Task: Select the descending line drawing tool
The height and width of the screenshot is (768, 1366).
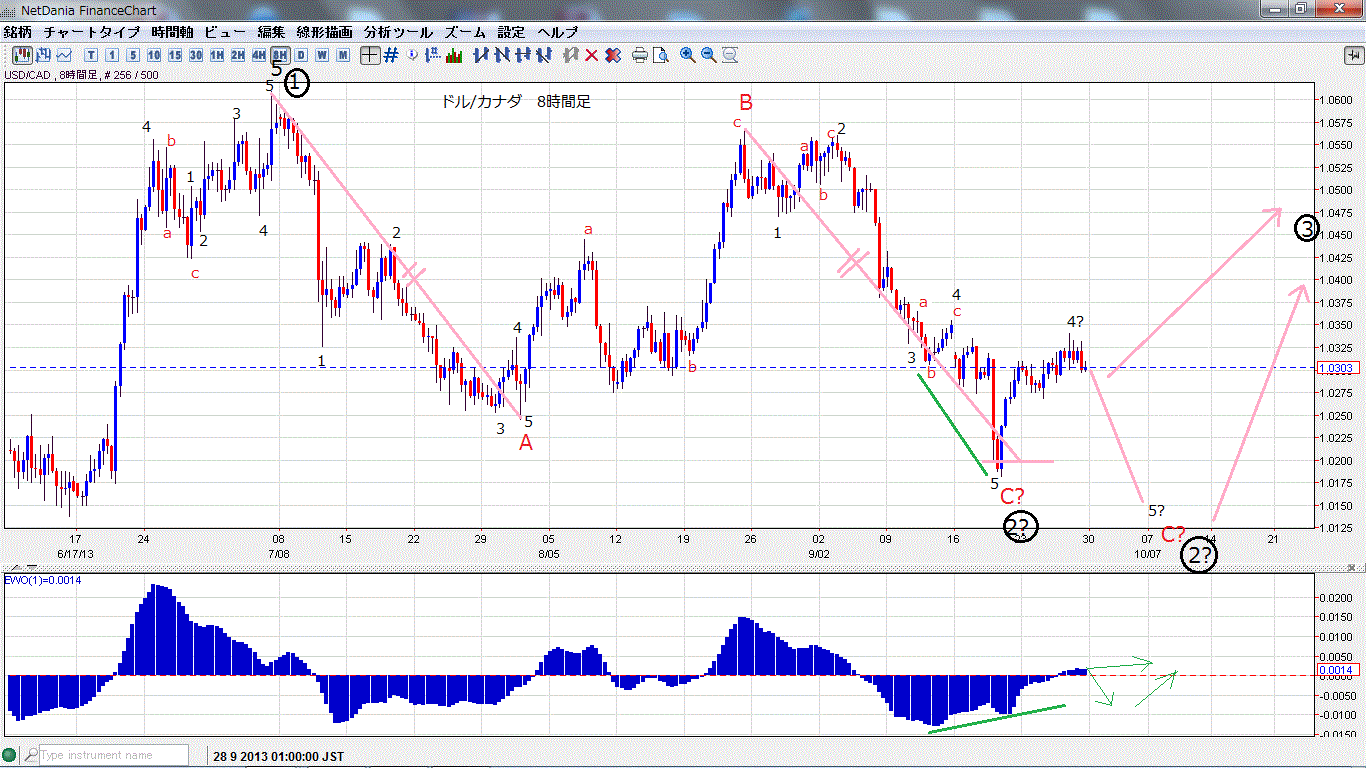Action: [502, 55]
